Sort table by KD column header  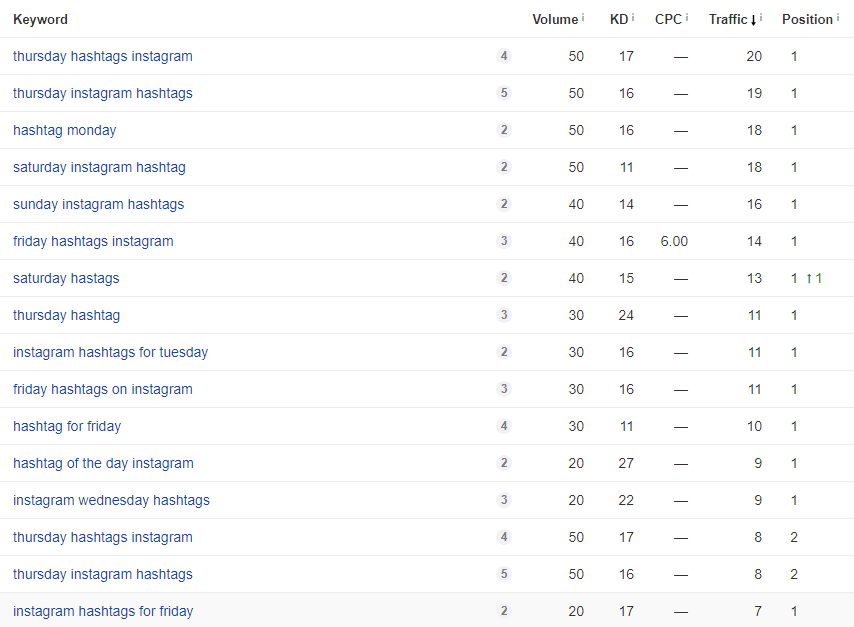click(618, 19)
